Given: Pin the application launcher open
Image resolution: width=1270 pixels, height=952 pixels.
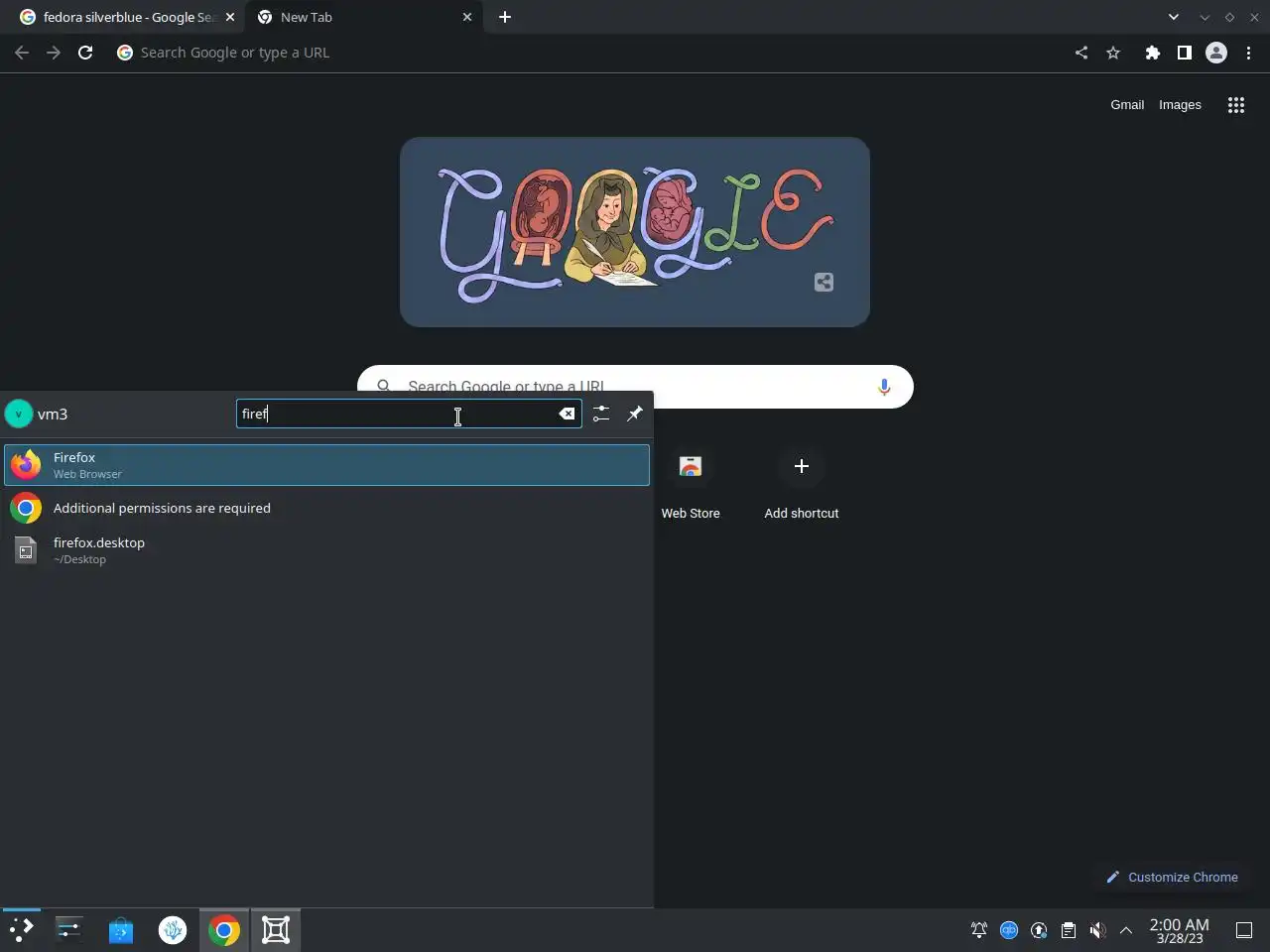Looking at the screenshot, I should tap(635, 414).
